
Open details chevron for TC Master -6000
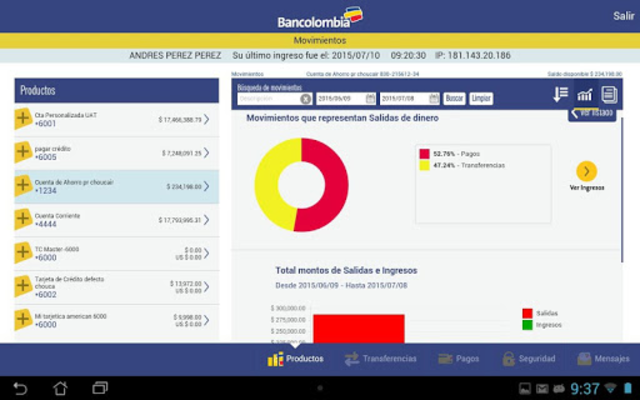(x=207, y=253)
